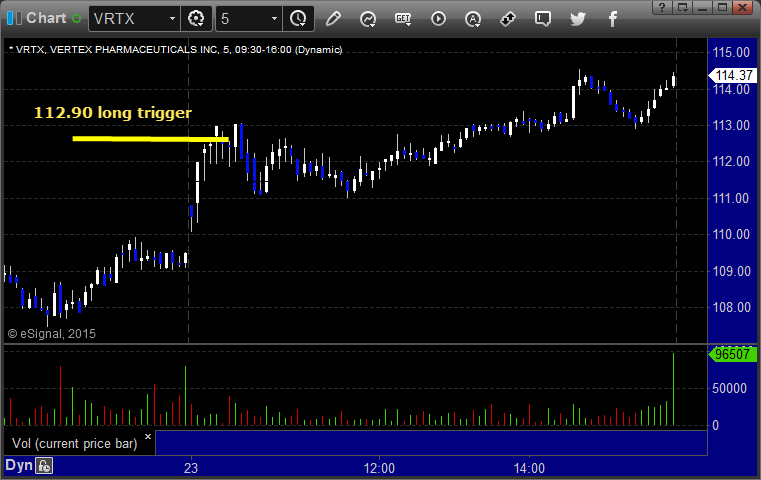The image size is (761, 480).
Task: Open the VRTX symbol dropdown
Action: pyautogui.click(x=172, y=19)
